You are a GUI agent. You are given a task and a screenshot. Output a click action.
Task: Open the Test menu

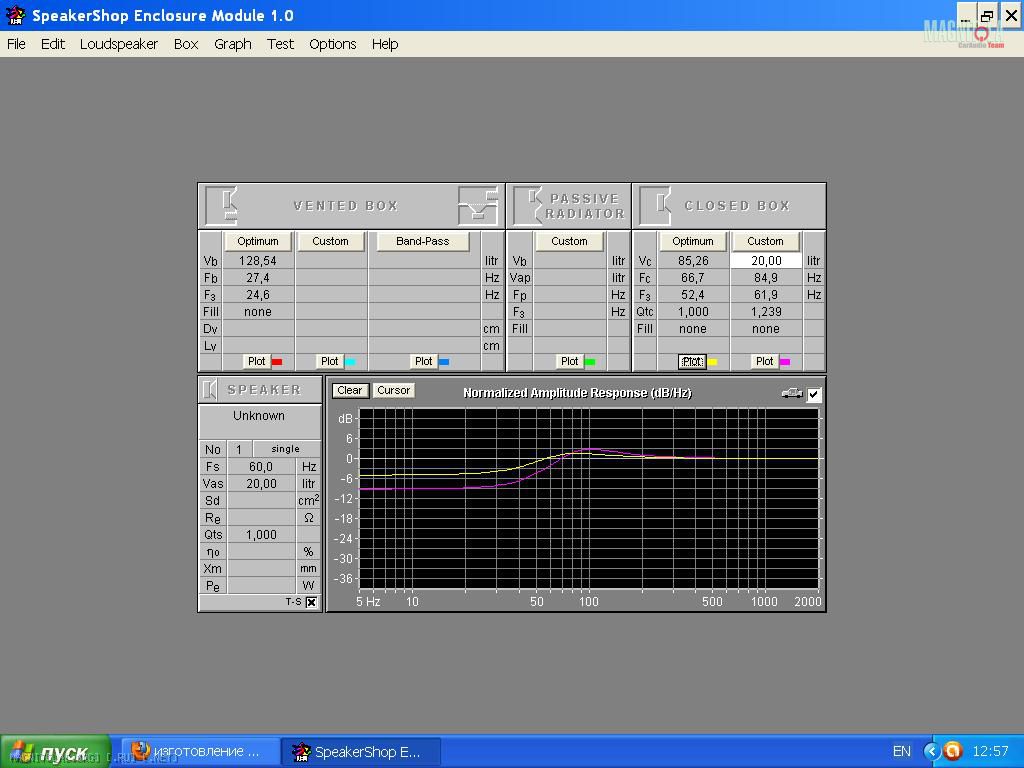280,44
